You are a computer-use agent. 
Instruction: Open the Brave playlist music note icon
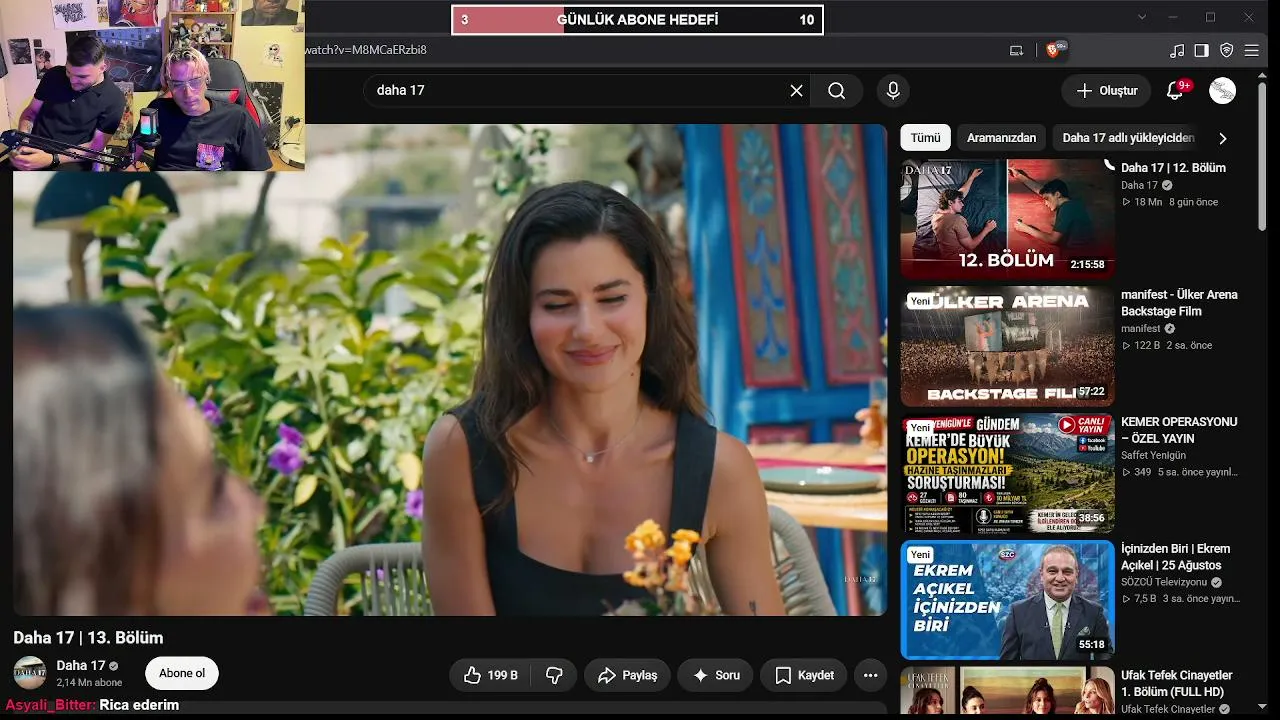[1177, 50]
